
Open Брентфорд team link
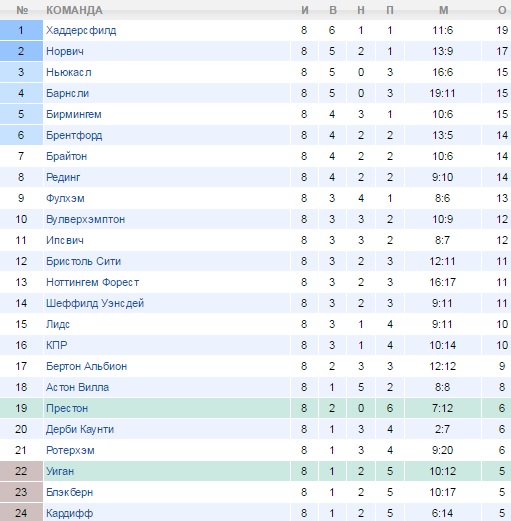point(74,135)
